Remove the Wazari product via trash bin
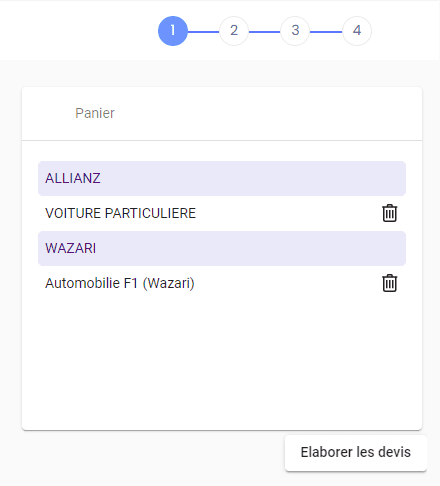The width and height of the screenshot is (440, 486). (389, 283)
